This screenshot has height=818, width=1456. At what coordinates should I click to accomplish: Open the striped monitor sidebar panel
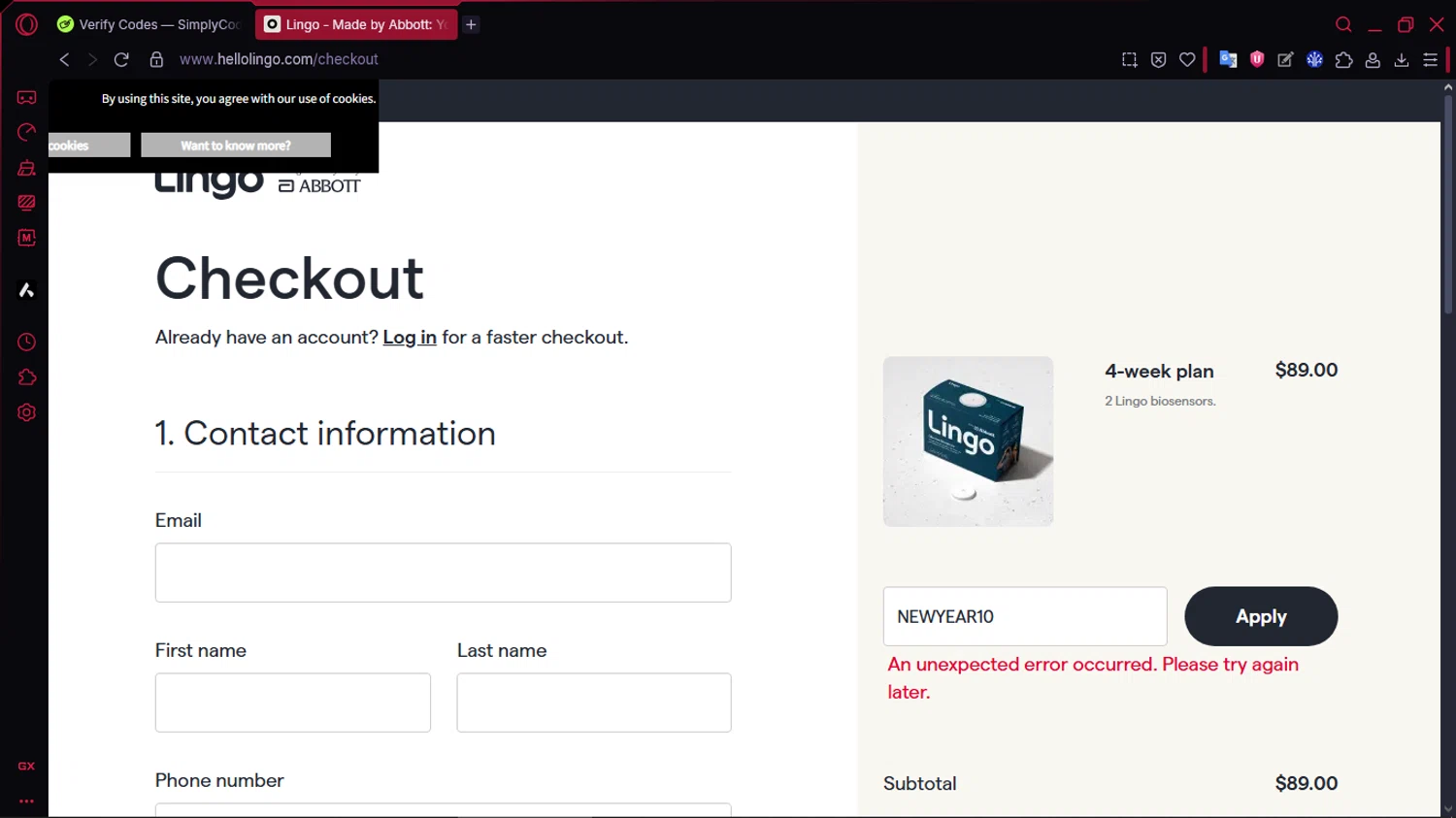click(26, 203)
